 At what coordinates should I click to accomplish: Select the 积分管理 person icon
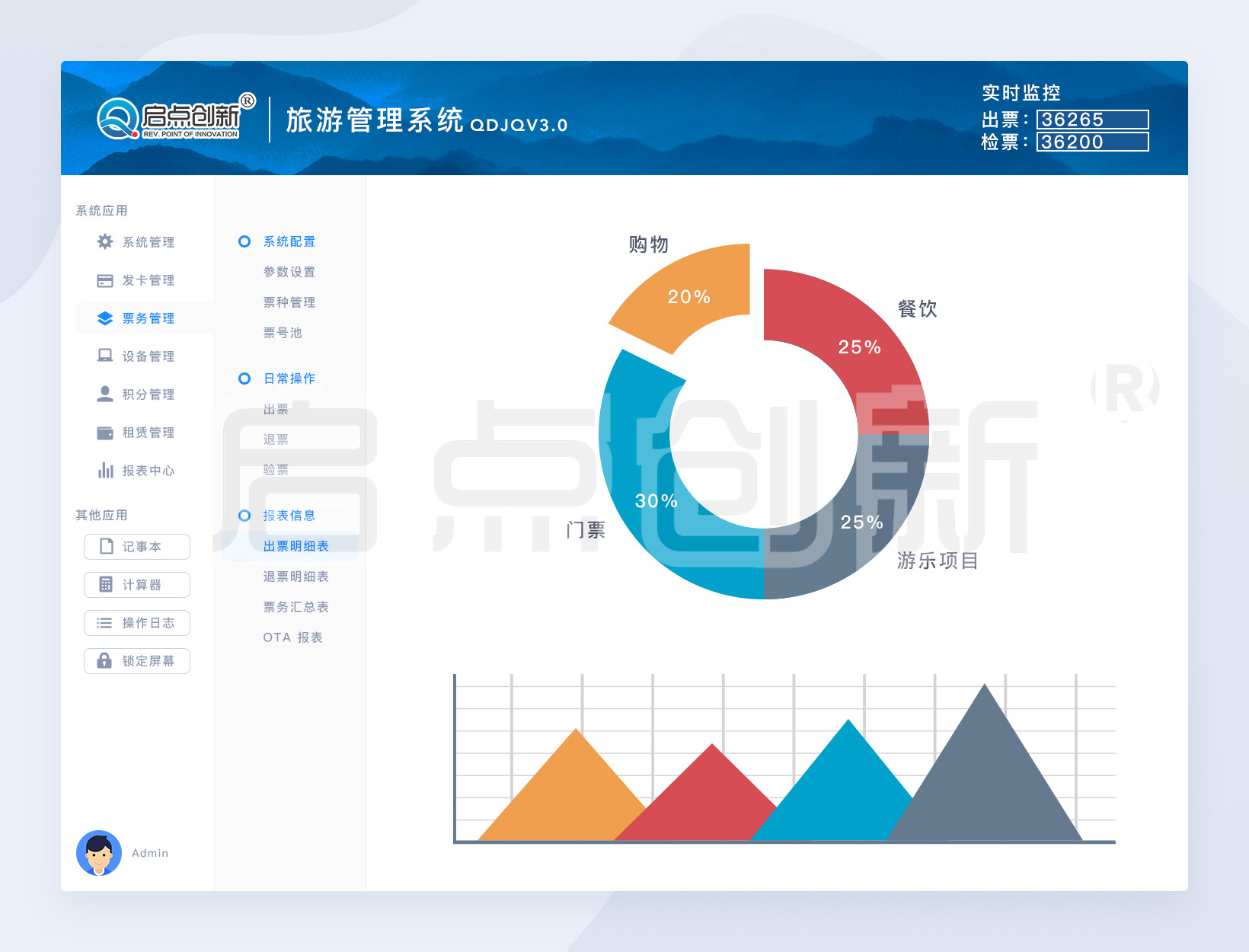point(104,395)
